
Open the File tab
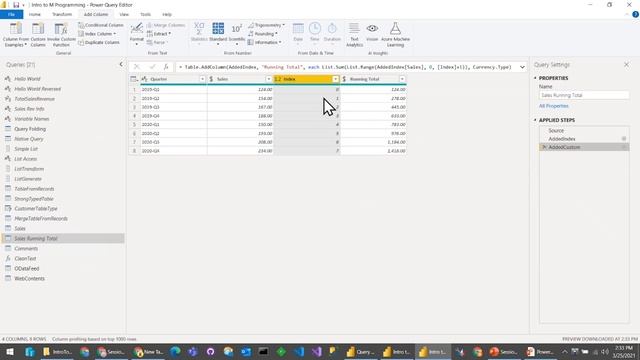(x=11, y=14)
